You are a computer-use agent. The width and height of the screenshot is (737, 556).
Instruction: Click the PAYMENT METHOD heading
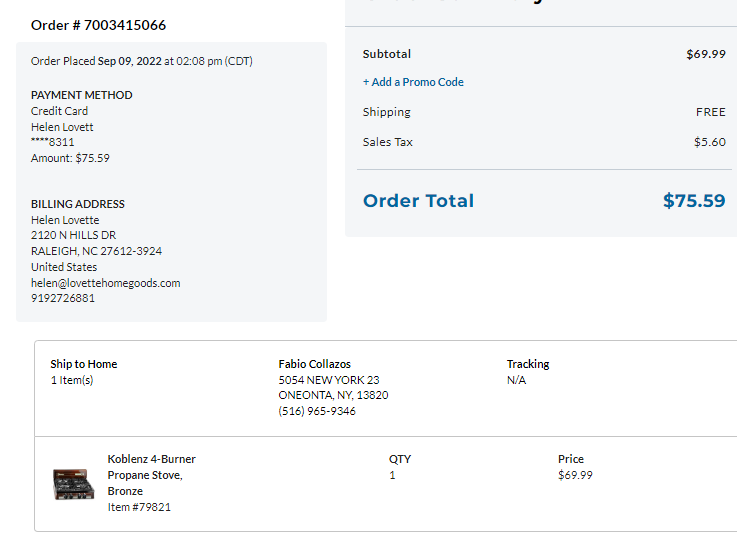click(x=82, y=95)
